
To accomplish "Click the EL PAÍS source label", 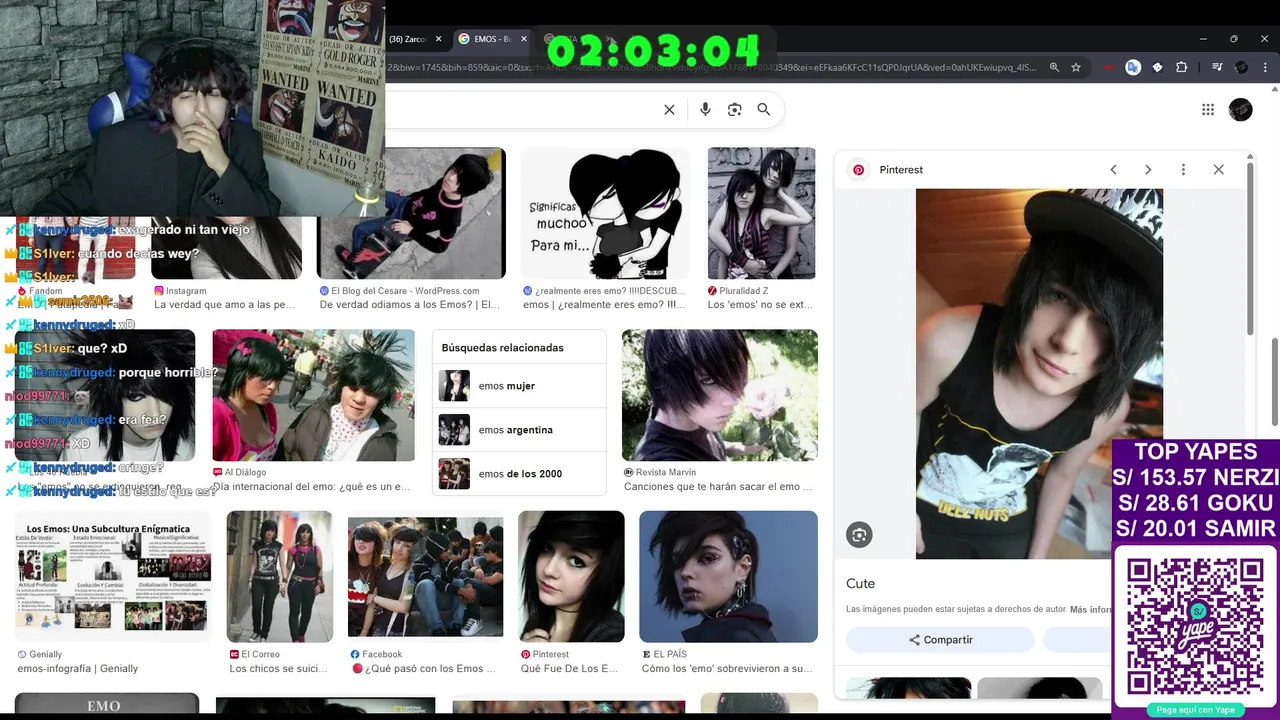I will [x=671, y=654].
